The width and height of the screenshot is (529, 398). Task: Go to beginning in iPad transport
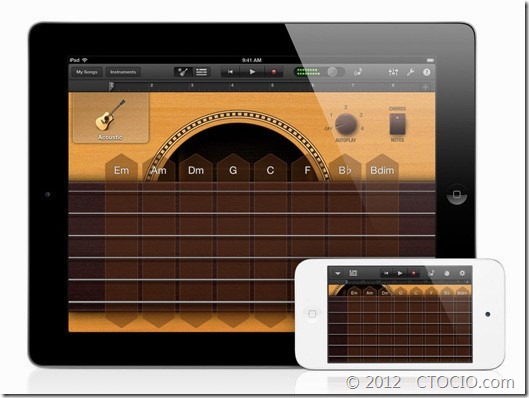coord(230,72)
